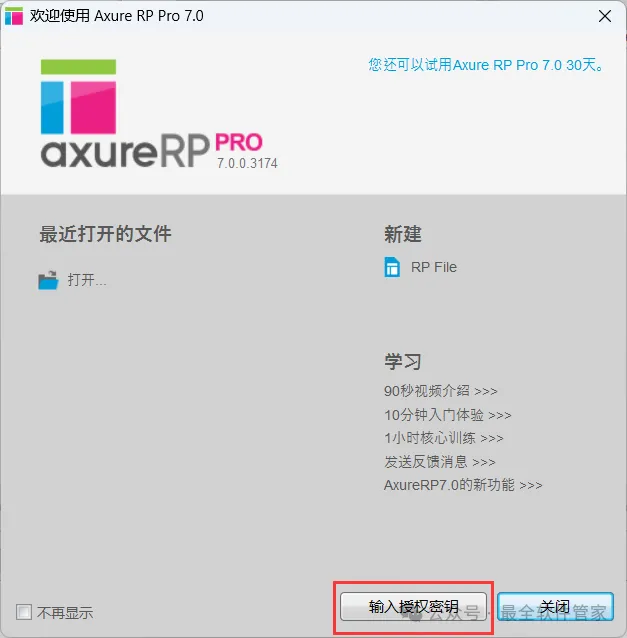Select the 打开... text to browse files
This screenshot has width=627, height=638.
click(x=87, y=280)
